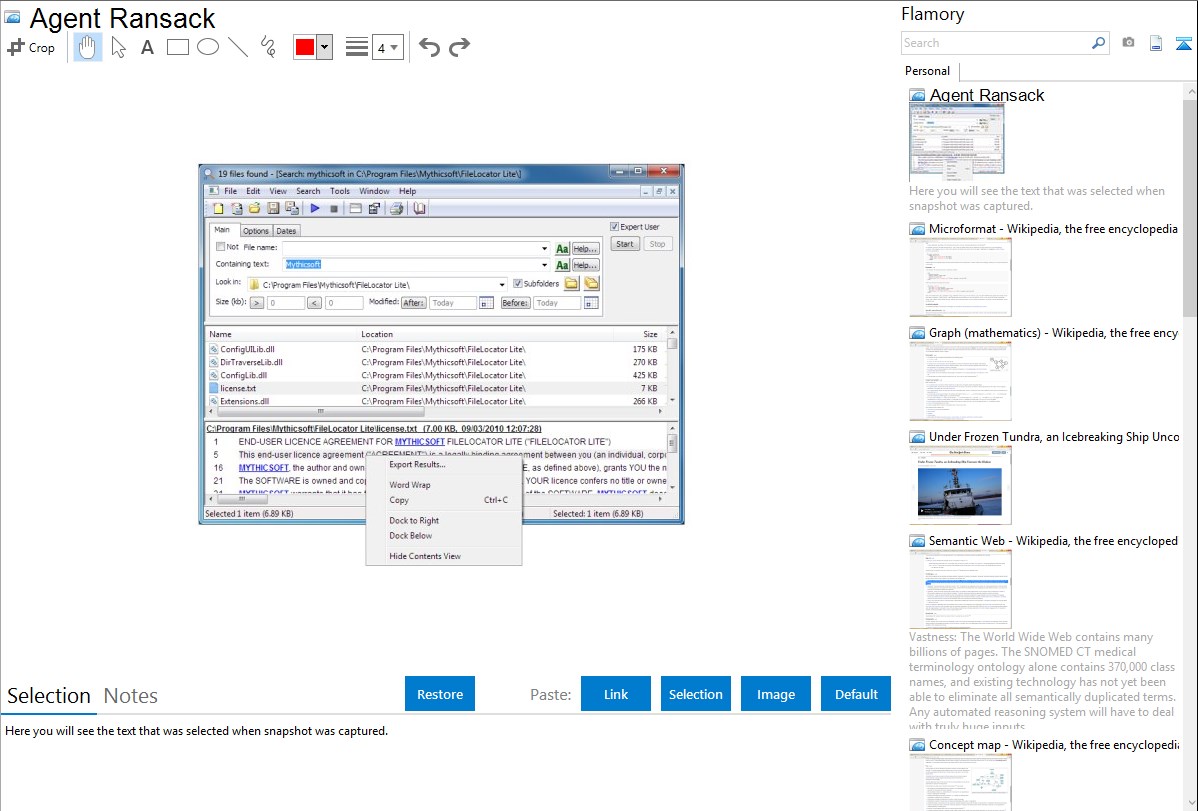This screenshot has width=1198, height=811.
Task: Click the open folder icon in Agent Ransack toolbar
Action: coord(254,208)
